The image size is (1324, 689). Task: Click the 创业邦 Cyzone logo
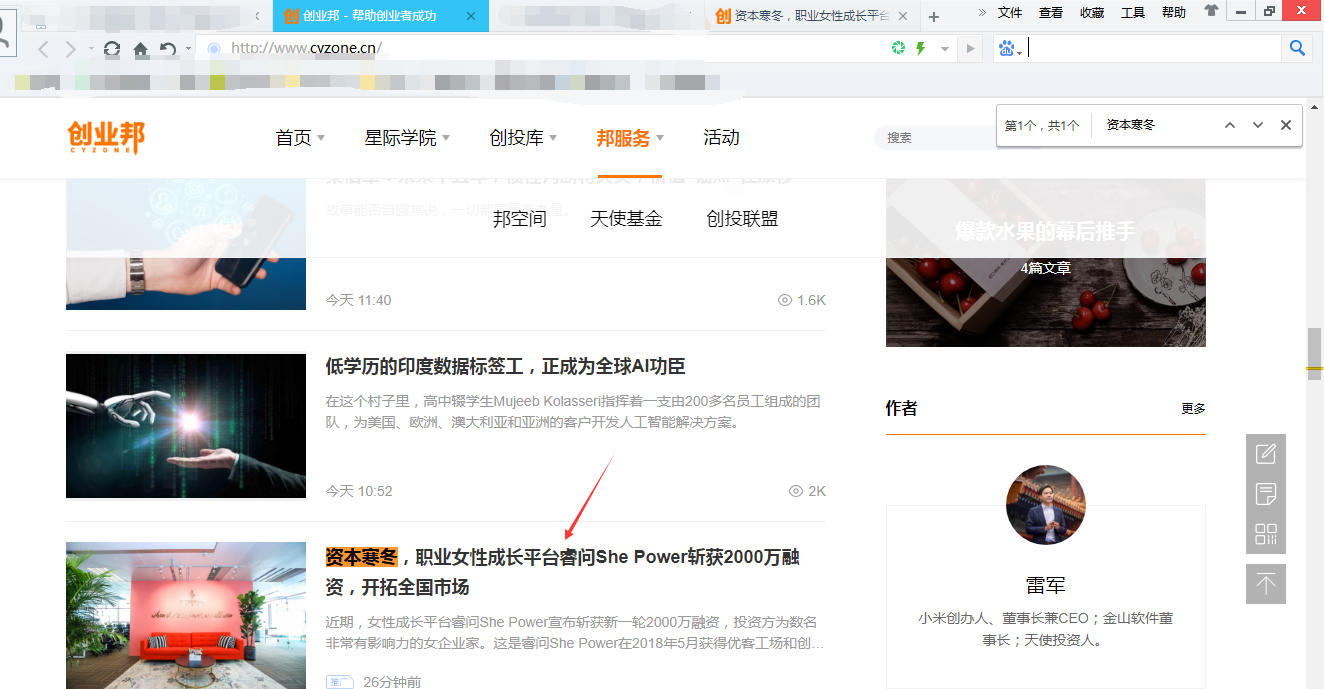pos(106,138)
